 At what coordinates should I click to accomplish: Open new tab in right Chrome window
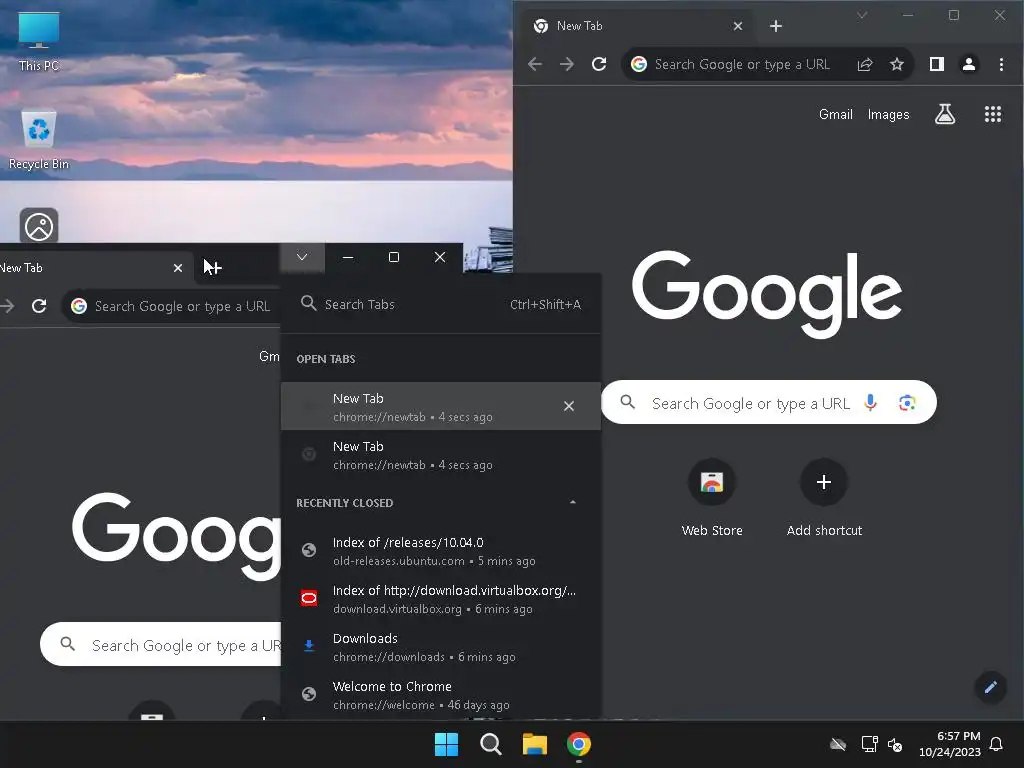(x=776, y=26)
